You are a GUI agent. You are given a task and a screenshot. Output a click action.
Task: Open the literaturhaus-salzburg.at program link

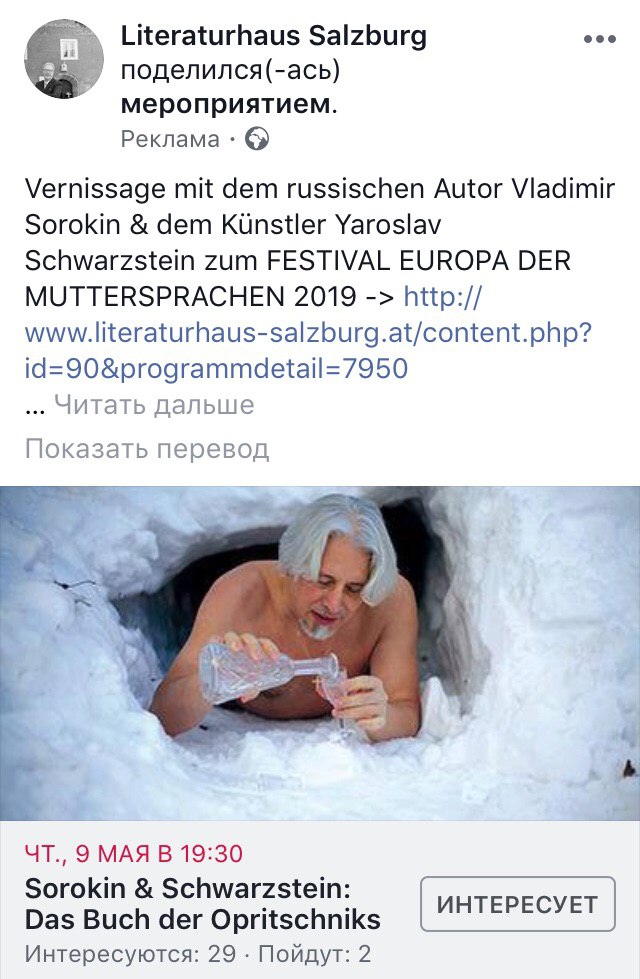(x=308, y=332)
